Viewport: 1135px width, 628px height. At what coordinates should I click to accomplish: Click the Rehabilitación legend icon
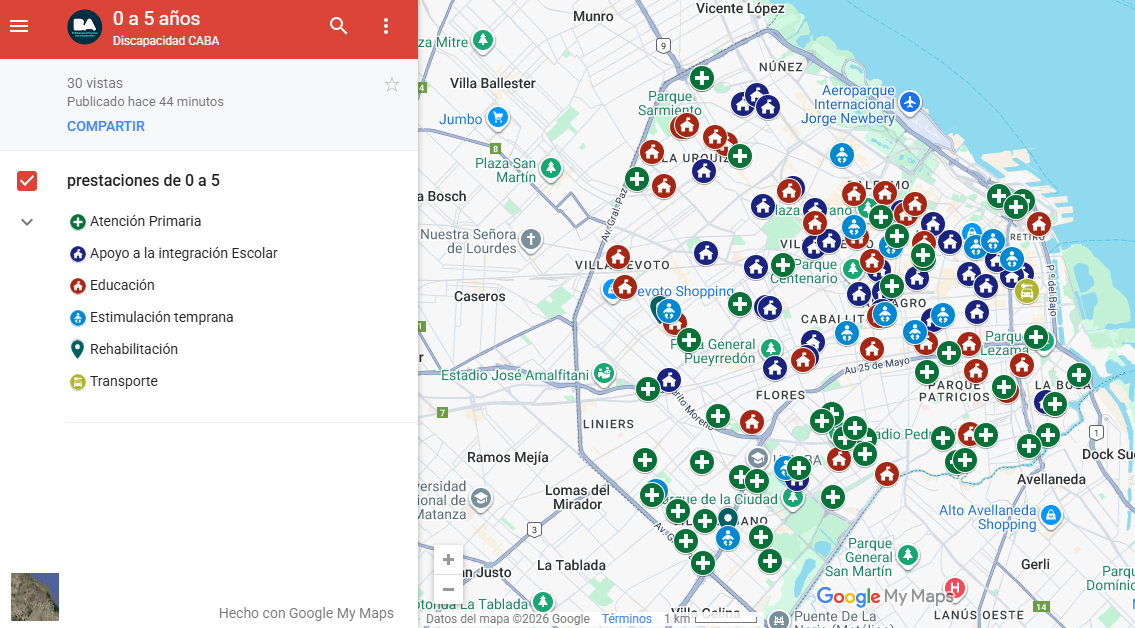click(78, 349)
